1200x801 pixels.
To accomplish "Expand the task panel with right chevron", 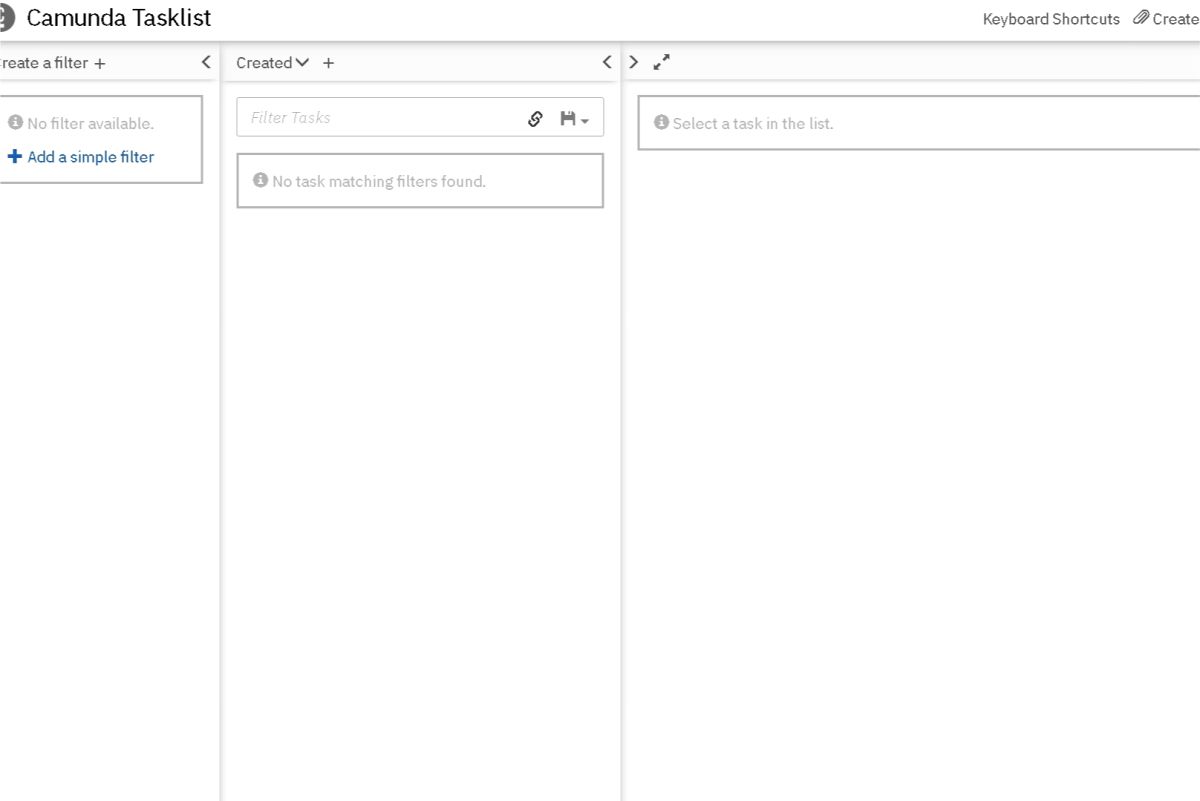I will pyautogui.click(x=633, y=62).
